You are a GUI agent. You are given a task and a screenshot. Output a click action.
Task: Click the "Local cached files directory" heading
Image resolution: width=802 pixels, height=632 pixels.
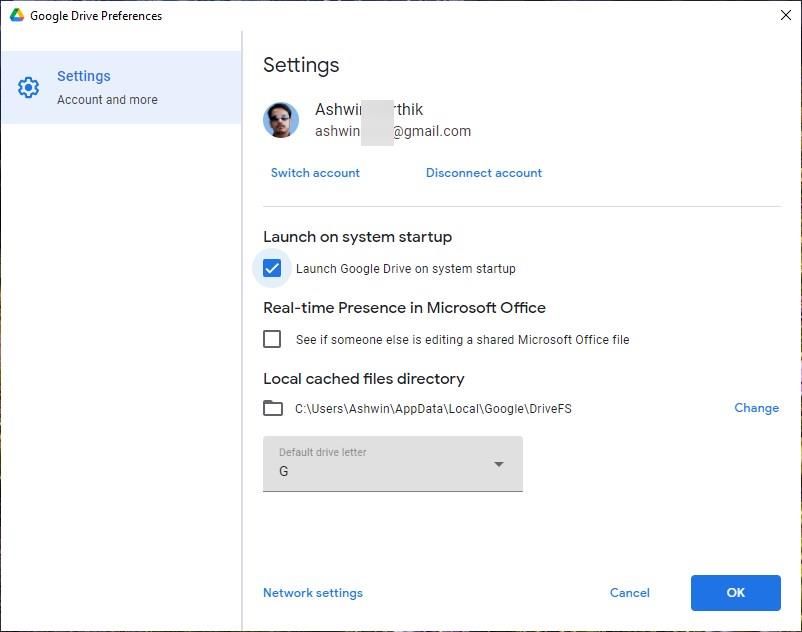point(364,379)
